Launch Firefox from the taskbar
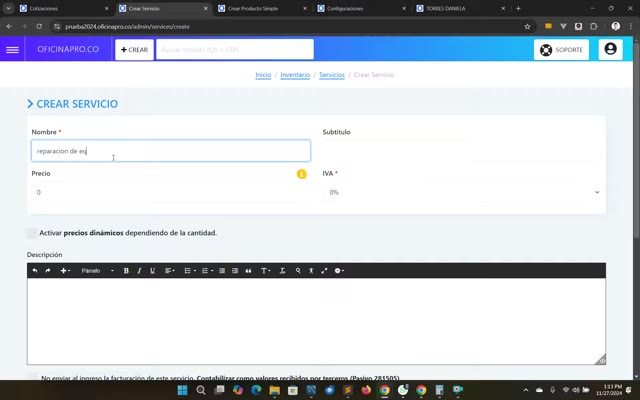This screenshot has height=400, width=640. [x=366, y=390]
